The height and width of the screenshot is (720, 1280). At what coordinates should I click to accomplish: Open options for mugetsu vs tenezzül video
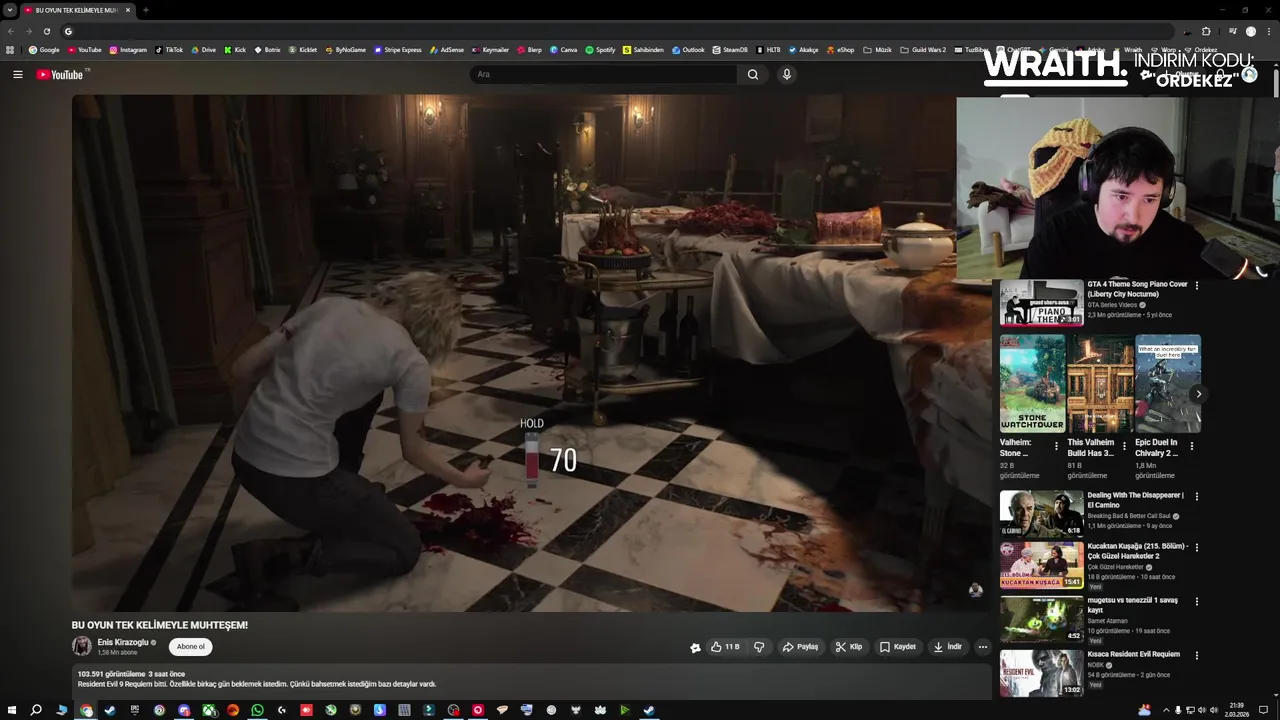pos(1197,602)
